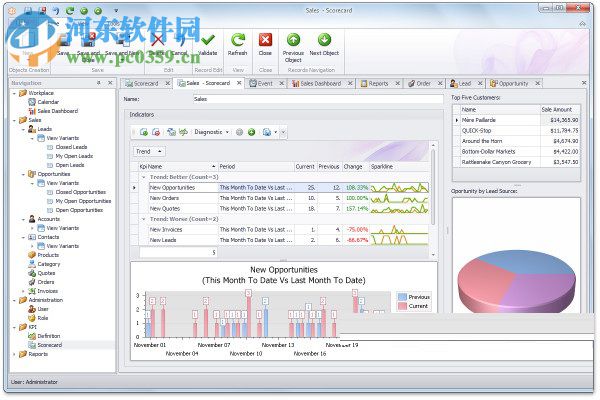Viewport: 600px width, 400px height.
Task: Open the export icon dropdown arrow
Action: (x=276, y=132)
